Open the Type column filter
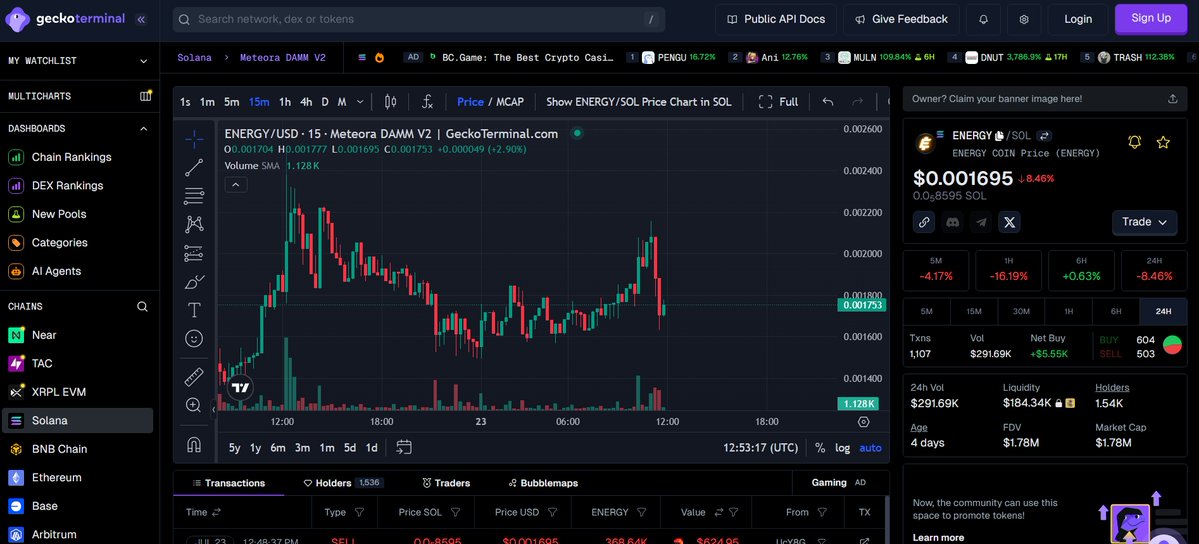 (x=359, y=512)
